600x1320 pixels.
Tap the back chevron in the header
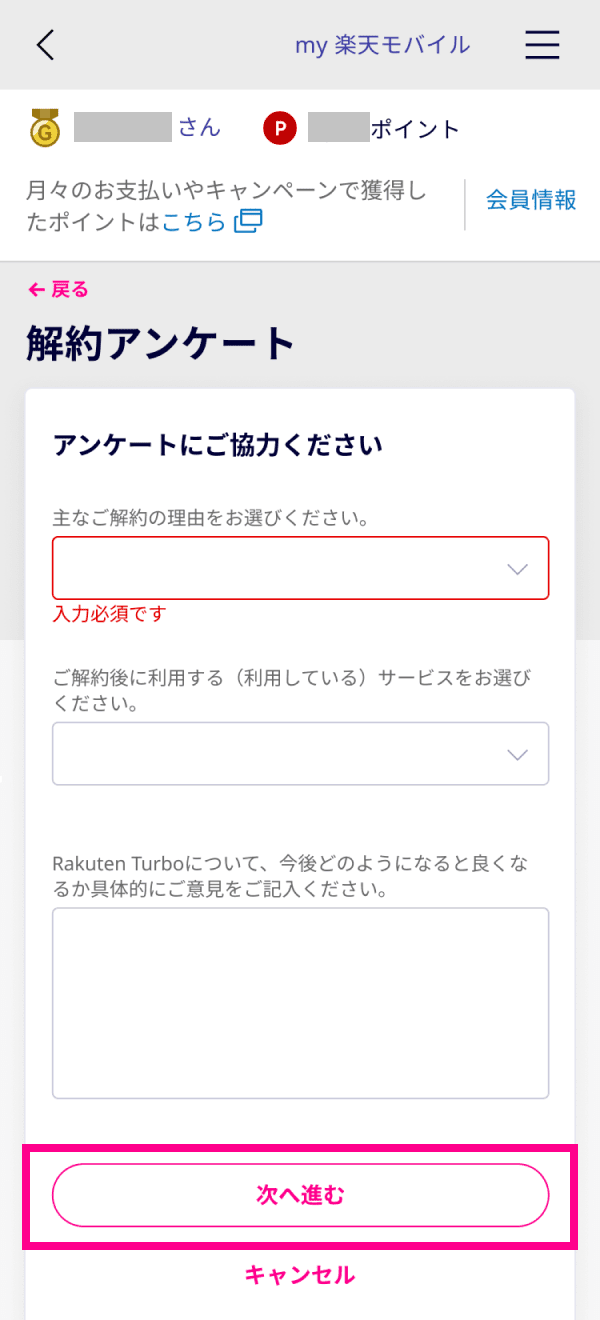click(45, 45)
